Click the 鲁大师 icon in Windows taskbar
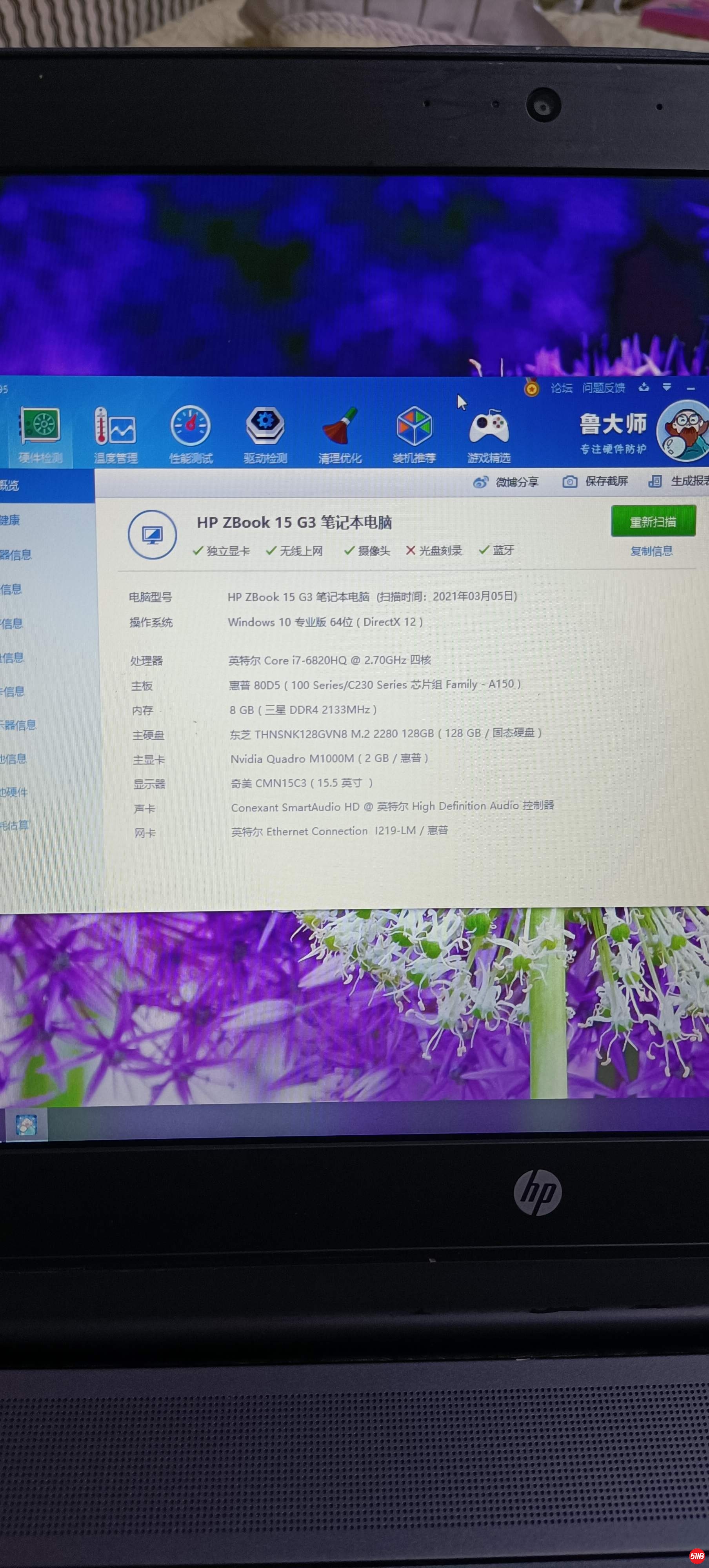This screenshot has height=1568, width=709. click(26, 1125)
